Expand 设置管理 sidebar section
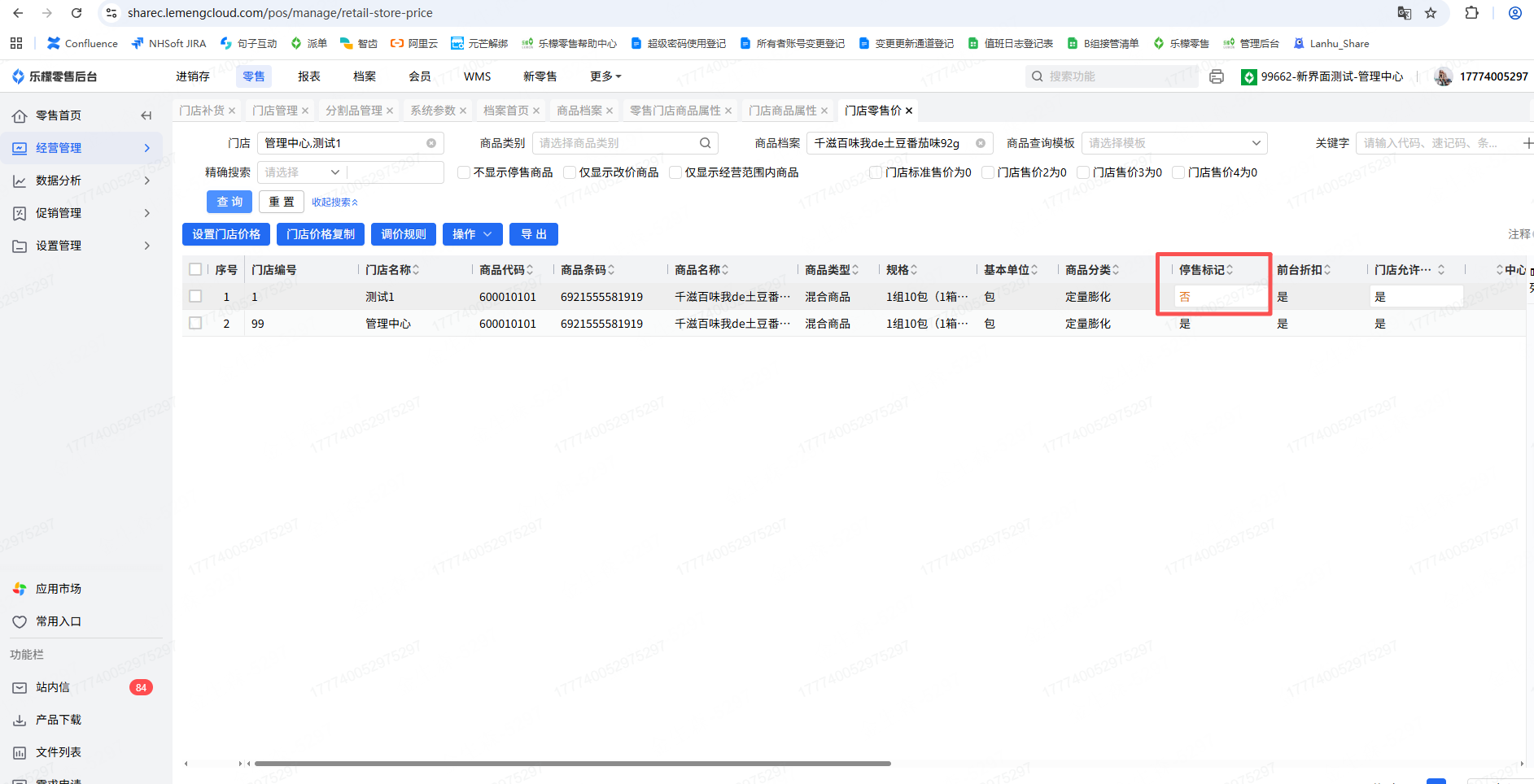Image resolution: width=1534 pixels, height=784 pixels. (81, 246)
